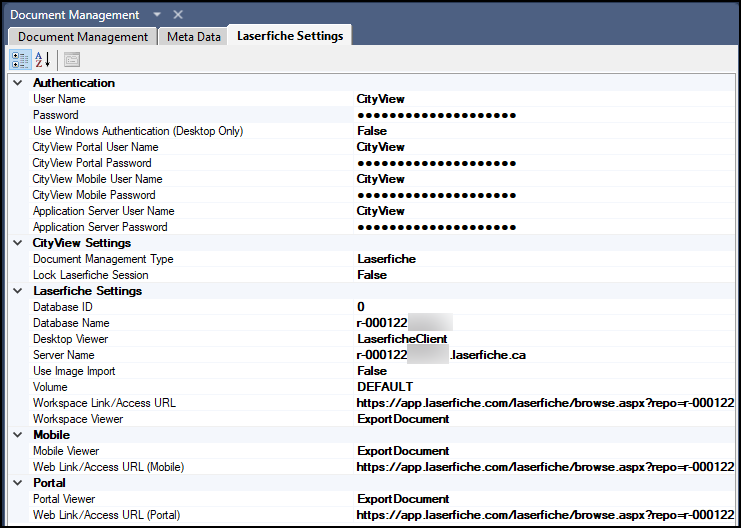Select Application Server Password label
The image size is (741, 528).
click(100, 227)
